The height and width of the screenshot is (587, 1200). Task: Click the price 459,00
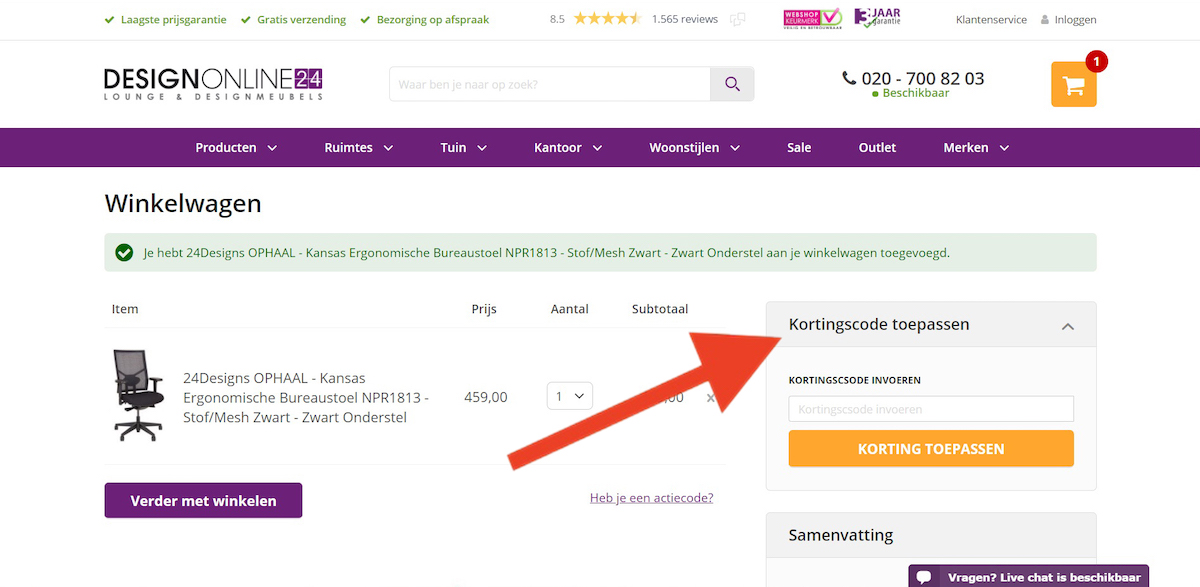click(x=485, y=397)
